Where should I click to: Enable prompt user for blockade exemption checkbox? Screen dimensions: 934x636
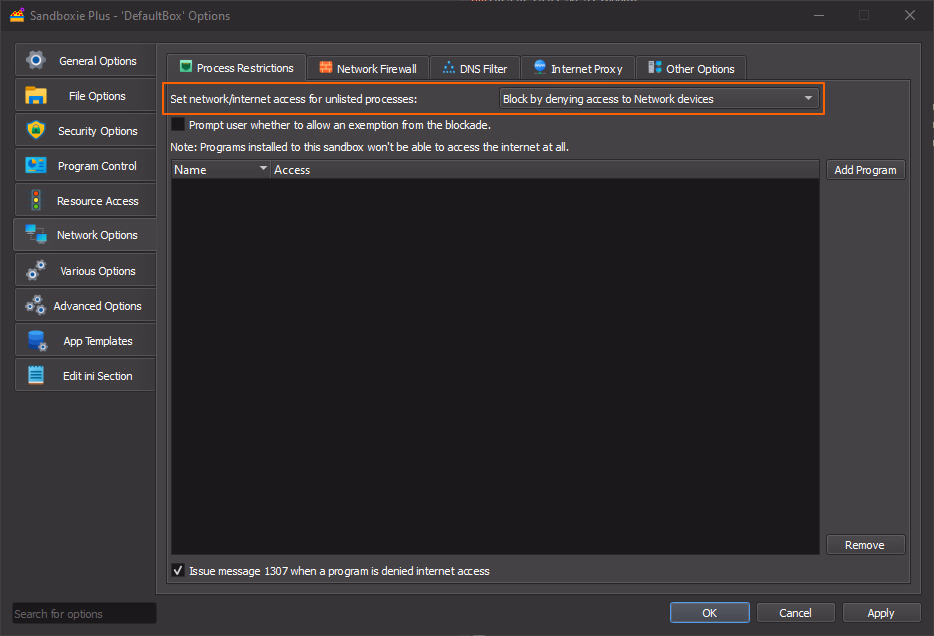[178, 125]
